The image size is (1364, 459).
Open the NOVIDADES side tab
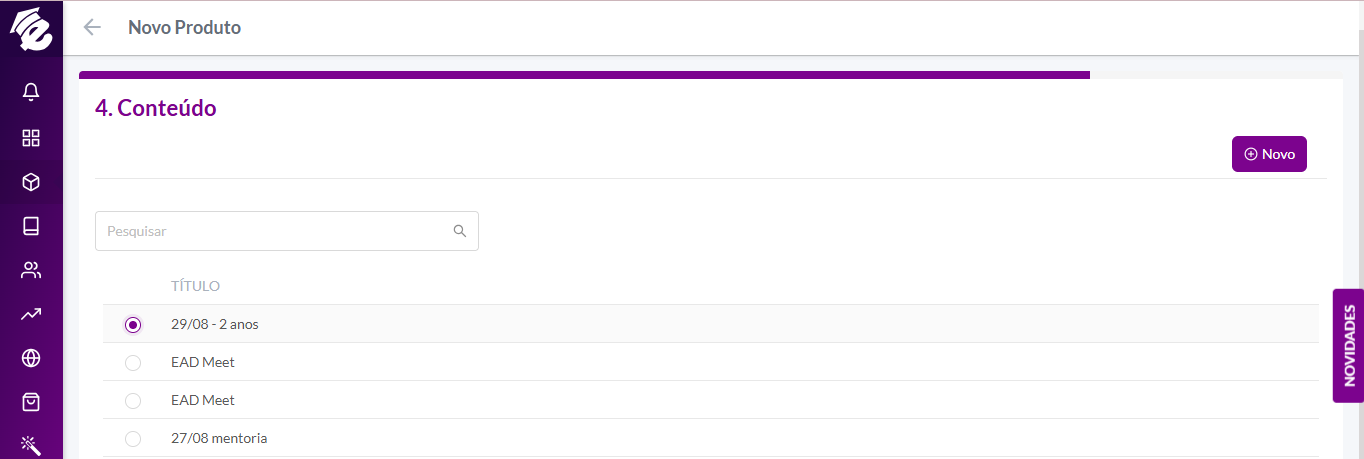1348,346
